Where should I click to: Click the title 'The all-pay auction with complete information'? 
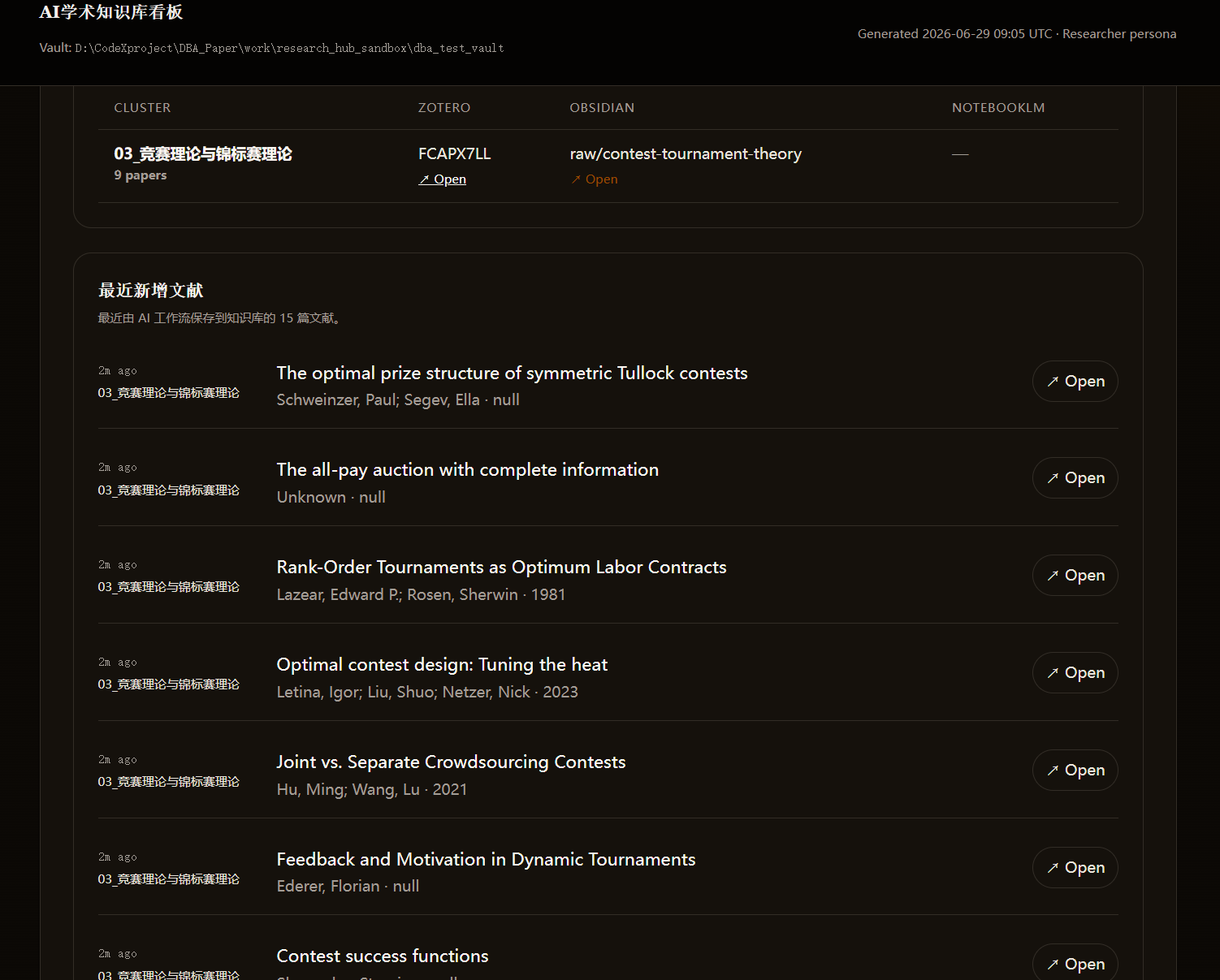click(468, 470)
